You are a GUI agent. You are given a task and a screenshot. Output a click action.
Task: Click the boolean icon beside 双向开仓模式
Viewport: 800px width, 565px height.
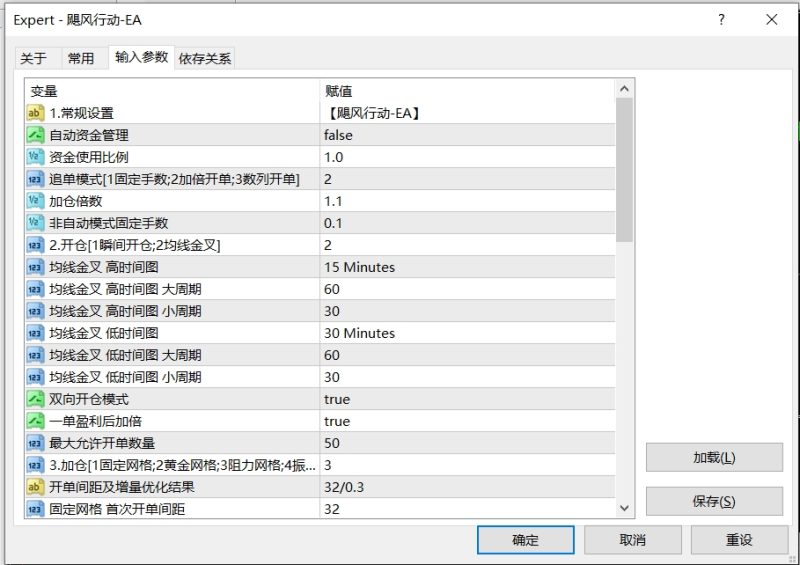click(35, 399)
